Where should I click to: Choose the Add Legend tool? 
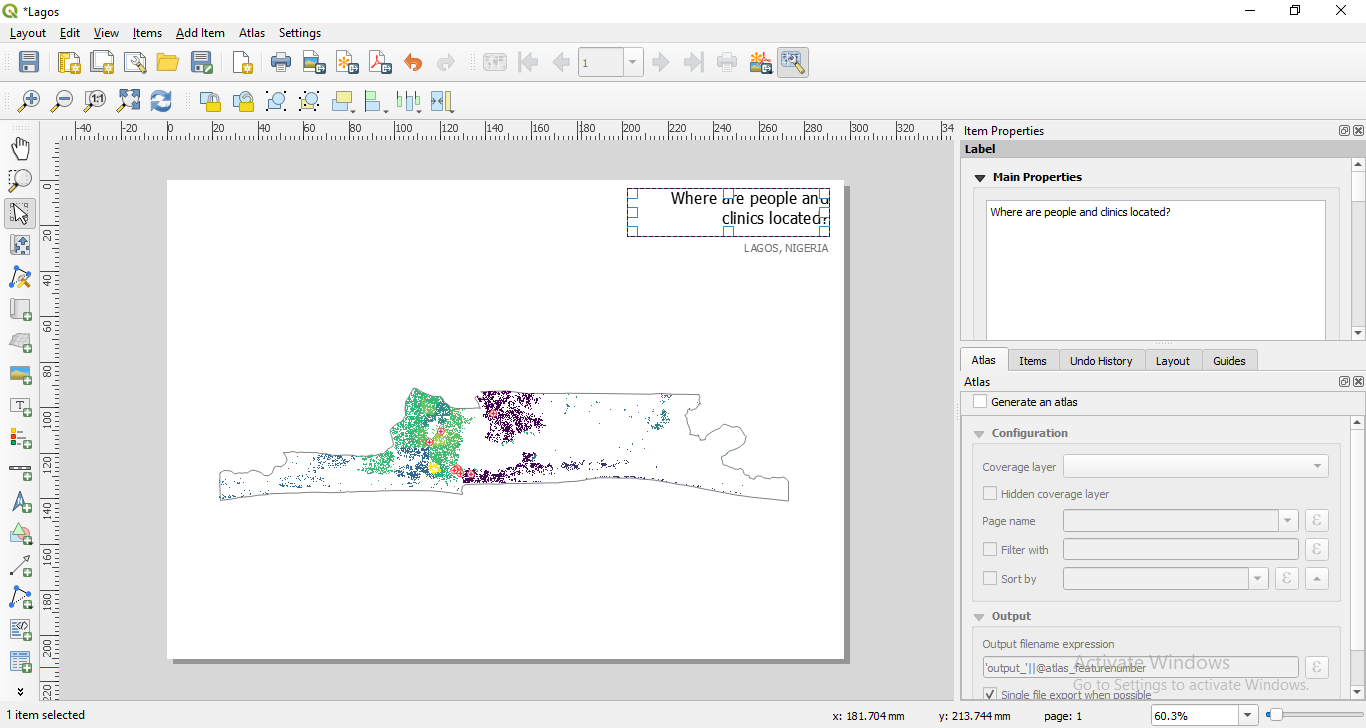[x=20, y=438]
